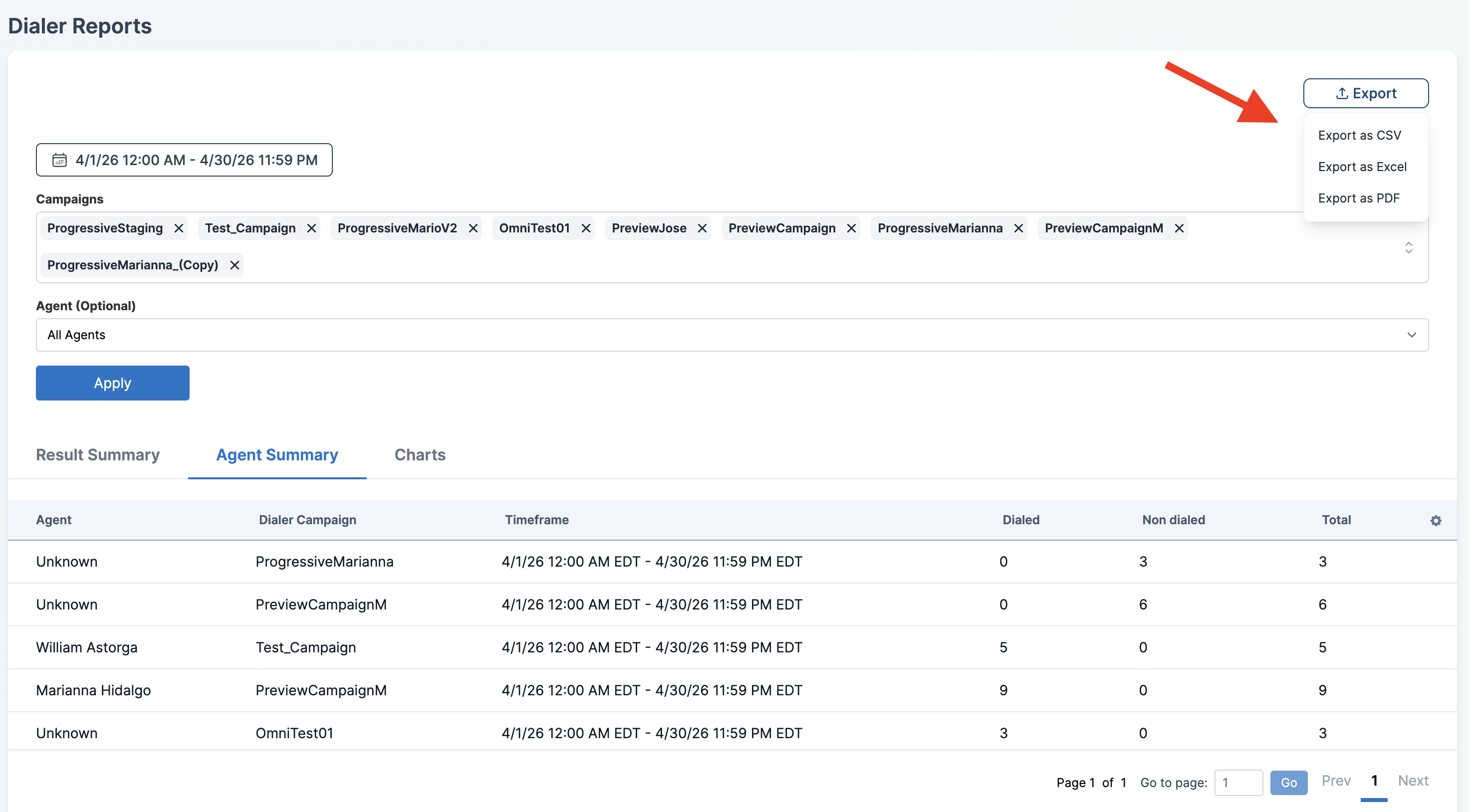Click the OmniTest01 table cell
Viewport: 1469px width, 812px height.
pos(294,733)
